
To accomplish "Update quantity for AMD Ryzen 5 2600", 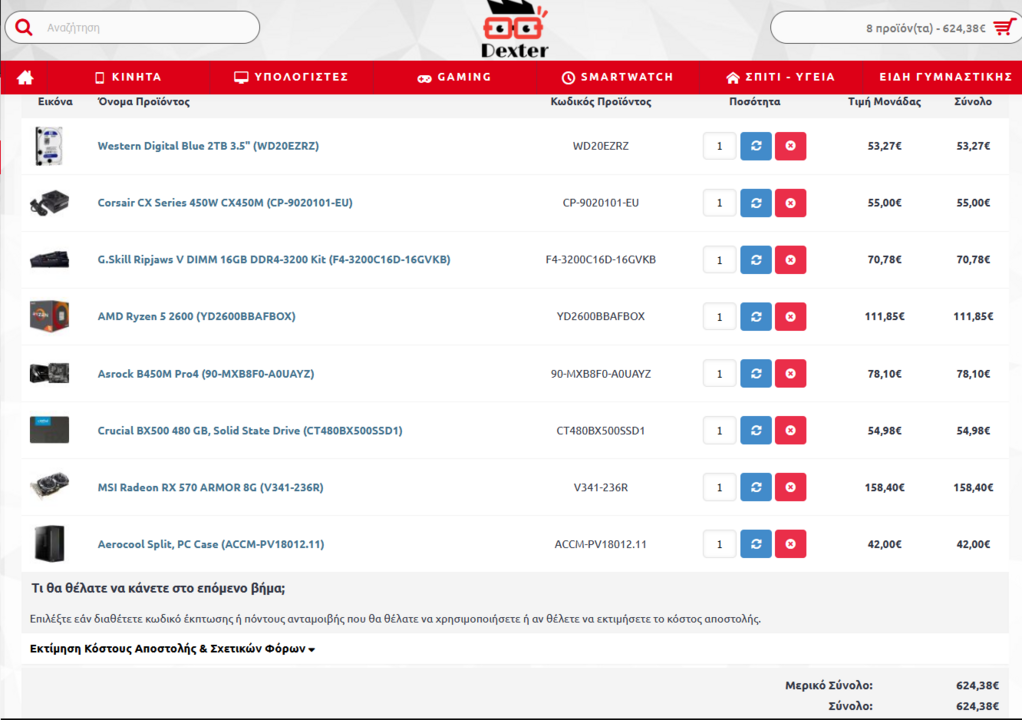I will (756, 317).
